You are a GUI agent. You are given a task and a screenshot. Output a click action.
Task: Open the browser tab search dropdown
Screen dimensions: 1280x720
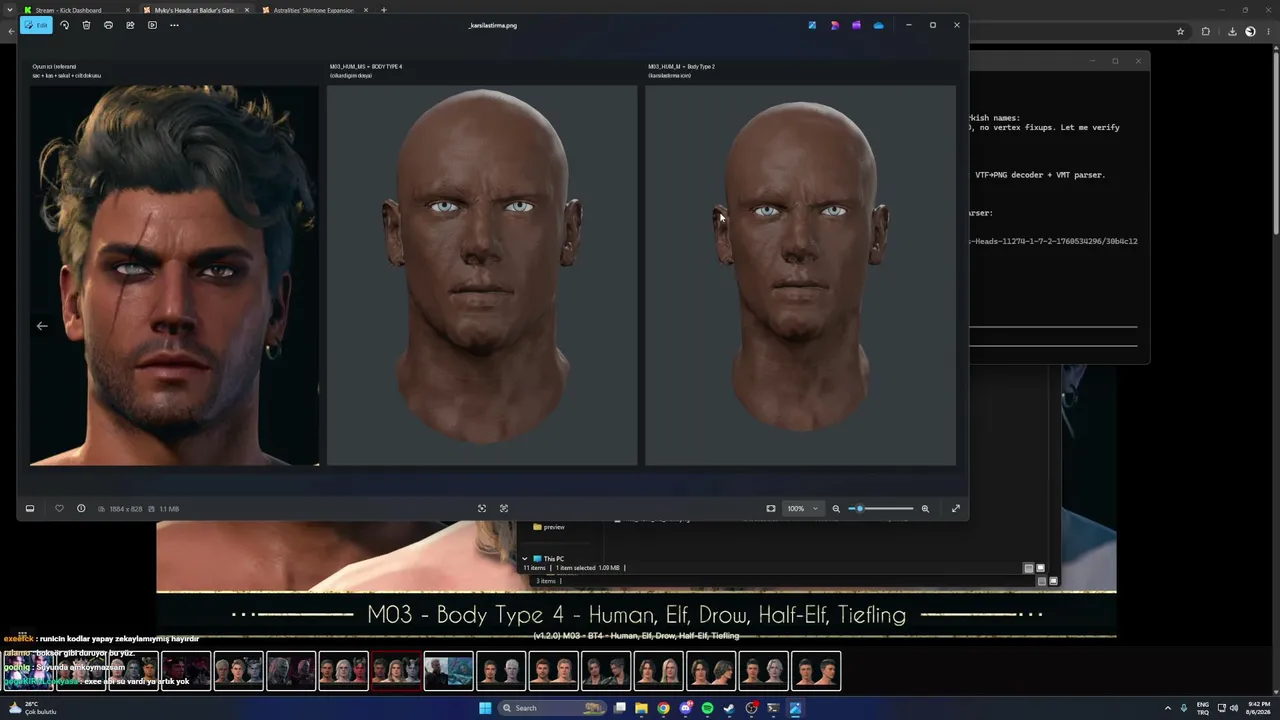(10, 10)
